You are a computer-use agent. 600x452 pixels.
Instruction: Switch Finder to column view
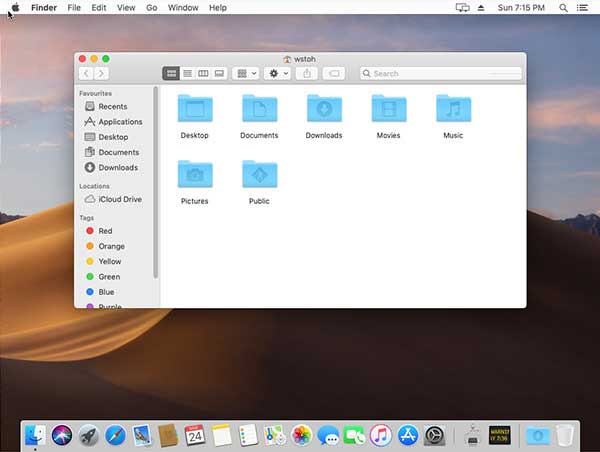203,73
